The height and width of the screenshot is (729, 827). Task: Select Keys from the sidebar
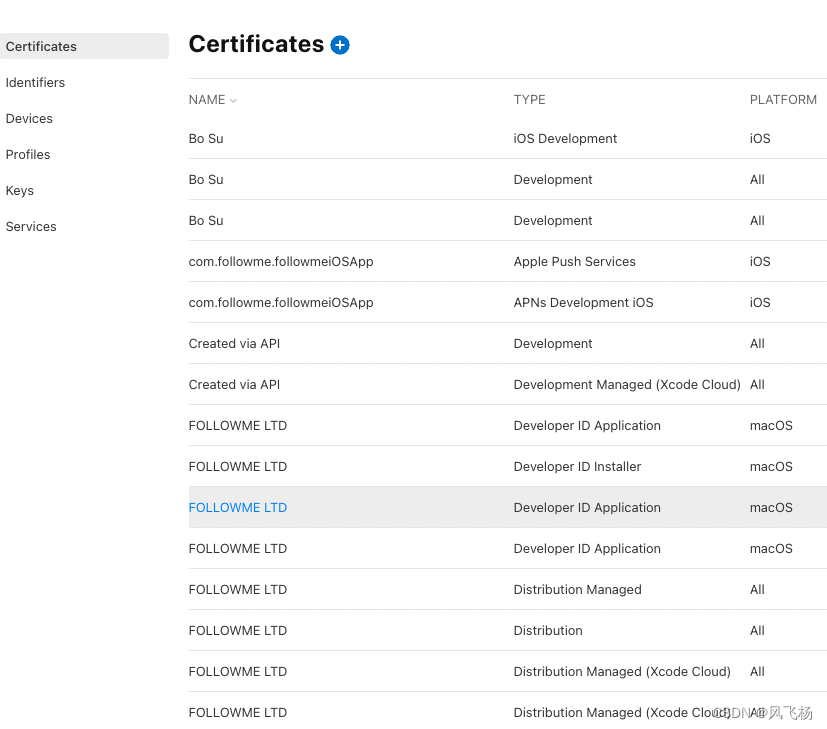point(19,190)
